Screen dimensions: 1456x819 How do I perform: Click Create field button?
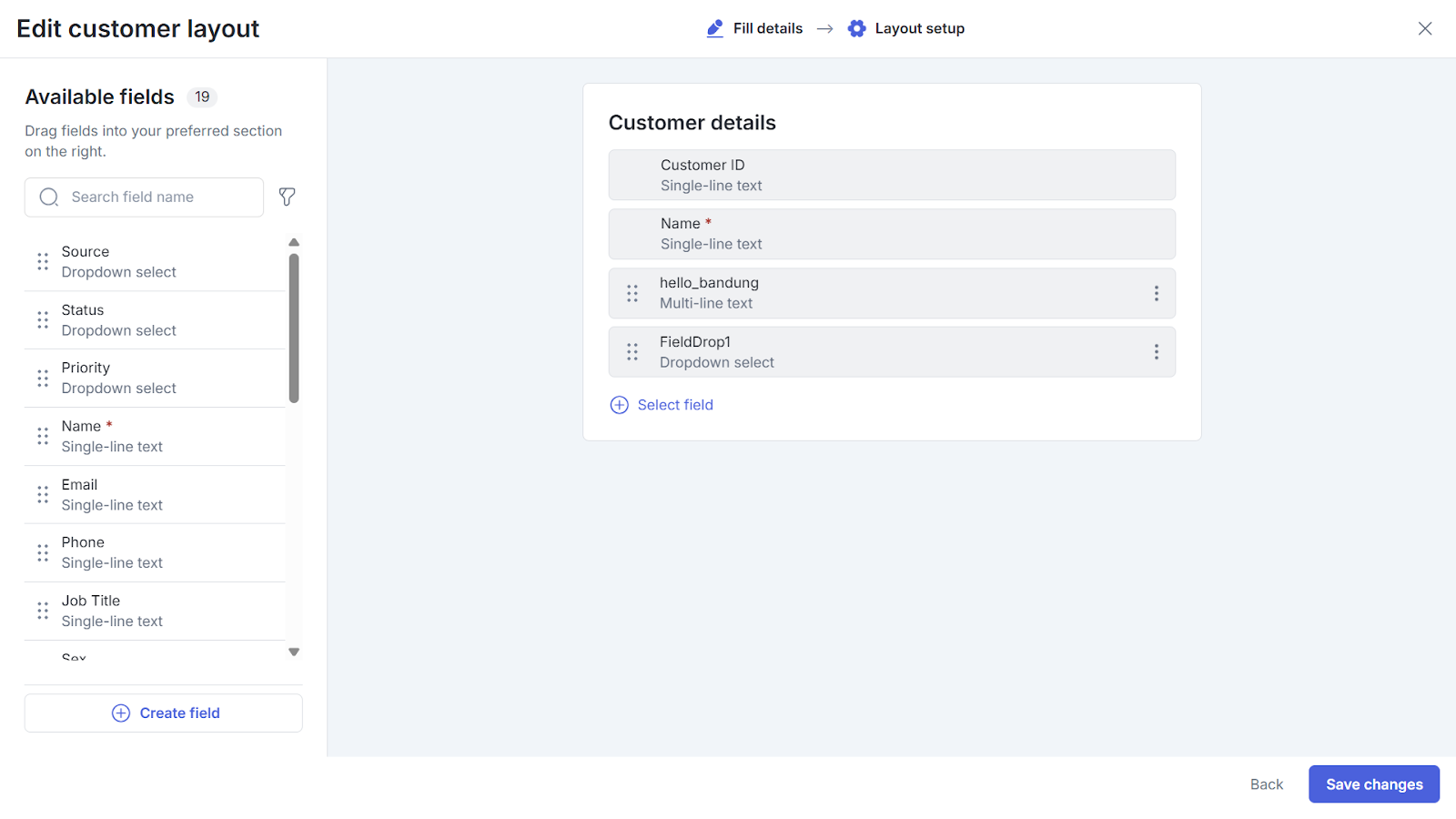(164, 713)
